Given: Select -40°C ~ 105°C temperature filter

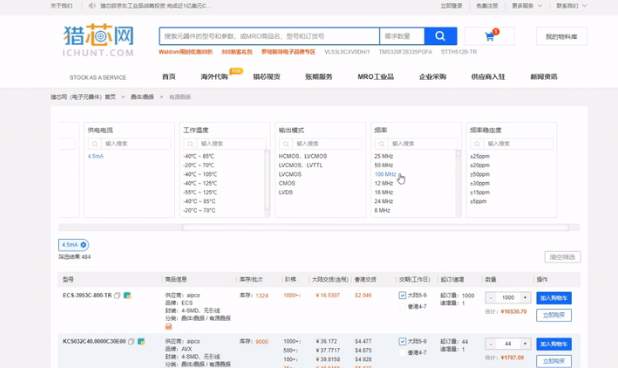Looking at the screenshot, I should [x=200, y=174].
